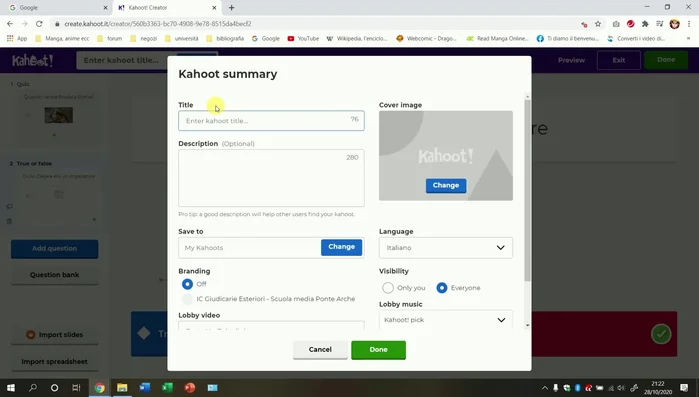699x397 pixels.
Task: Click Import slides button
Action: click(x=54, y=335)
